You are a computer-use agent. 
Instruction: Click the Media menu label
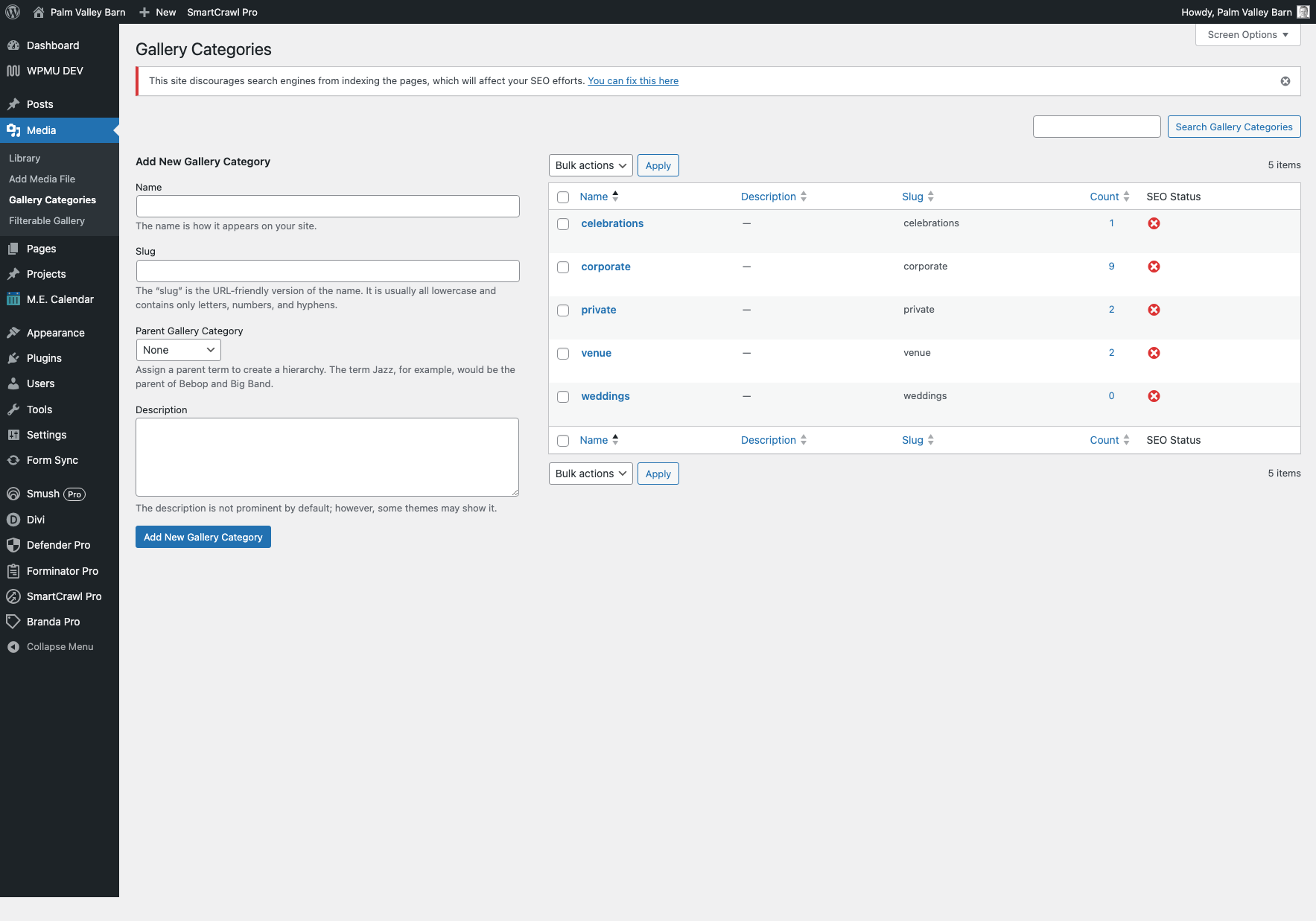pos(41,130)
